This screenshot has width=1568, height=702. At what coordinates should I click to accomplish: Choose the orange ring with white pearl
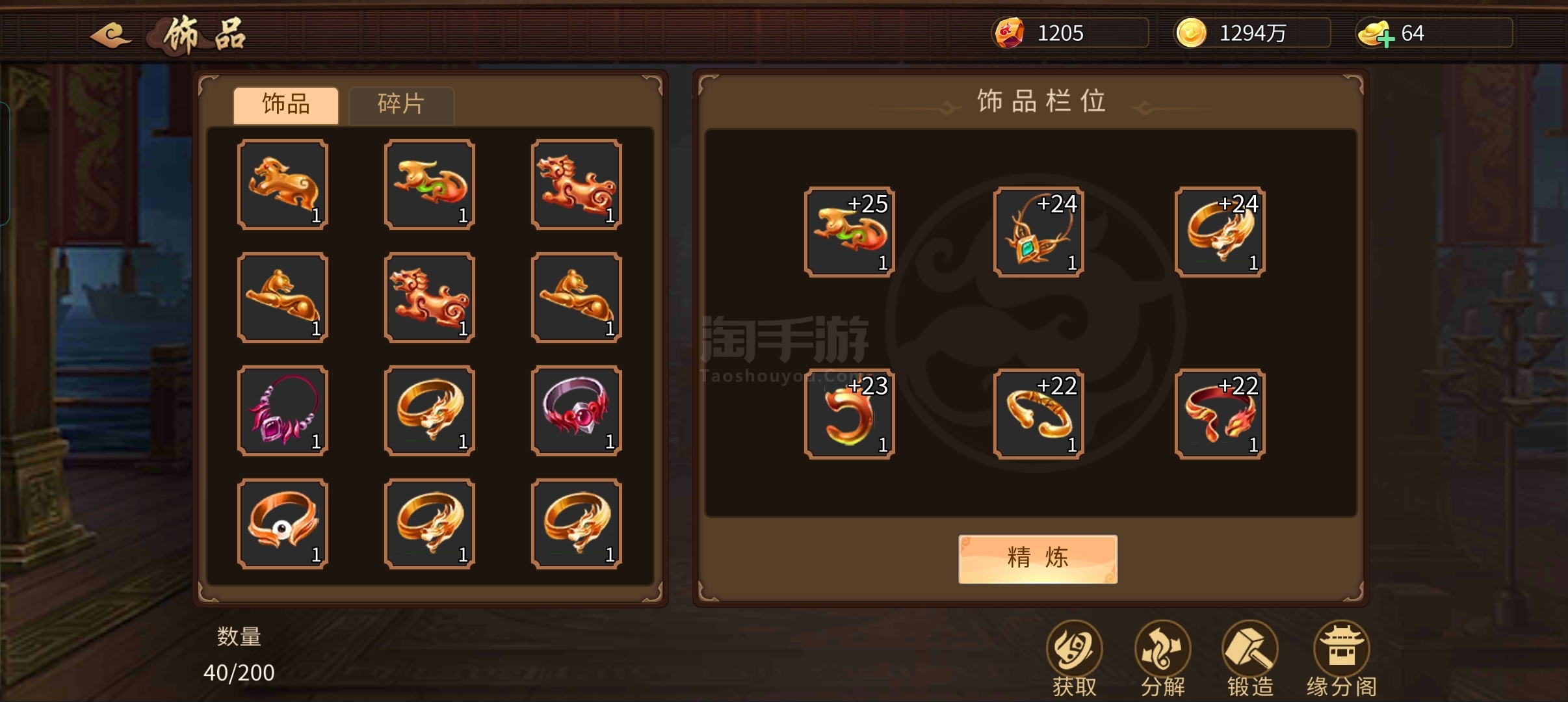click(283, 524)
